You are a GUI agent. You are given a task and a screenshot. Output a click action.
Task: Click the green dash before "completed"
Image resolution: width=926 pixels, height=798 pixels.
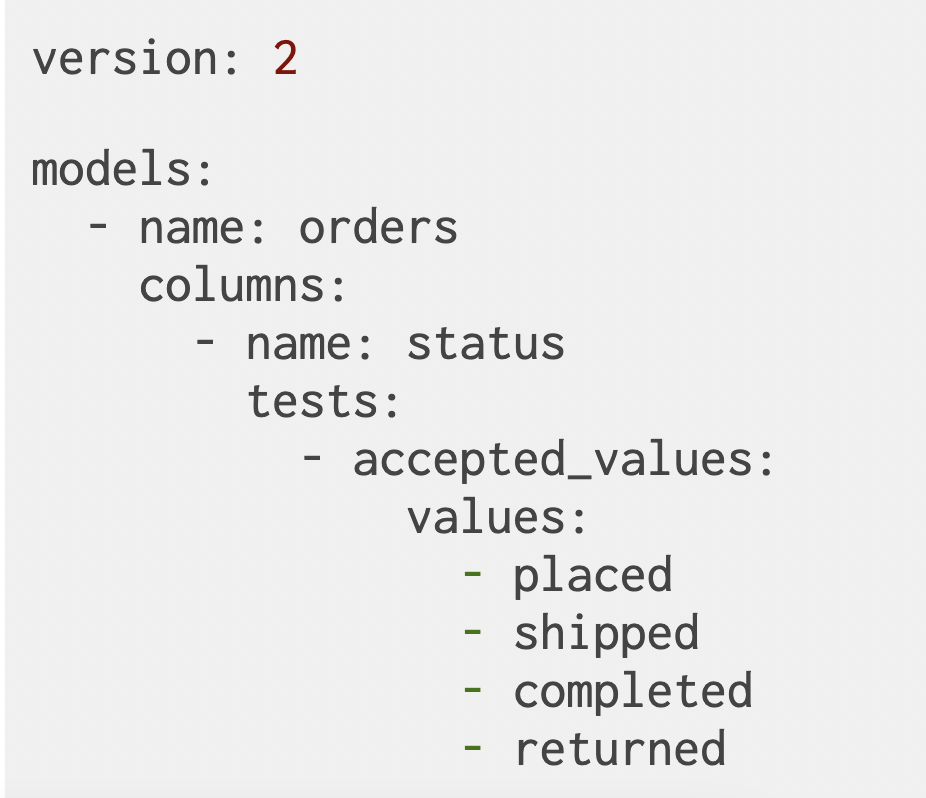click(473, 691)
